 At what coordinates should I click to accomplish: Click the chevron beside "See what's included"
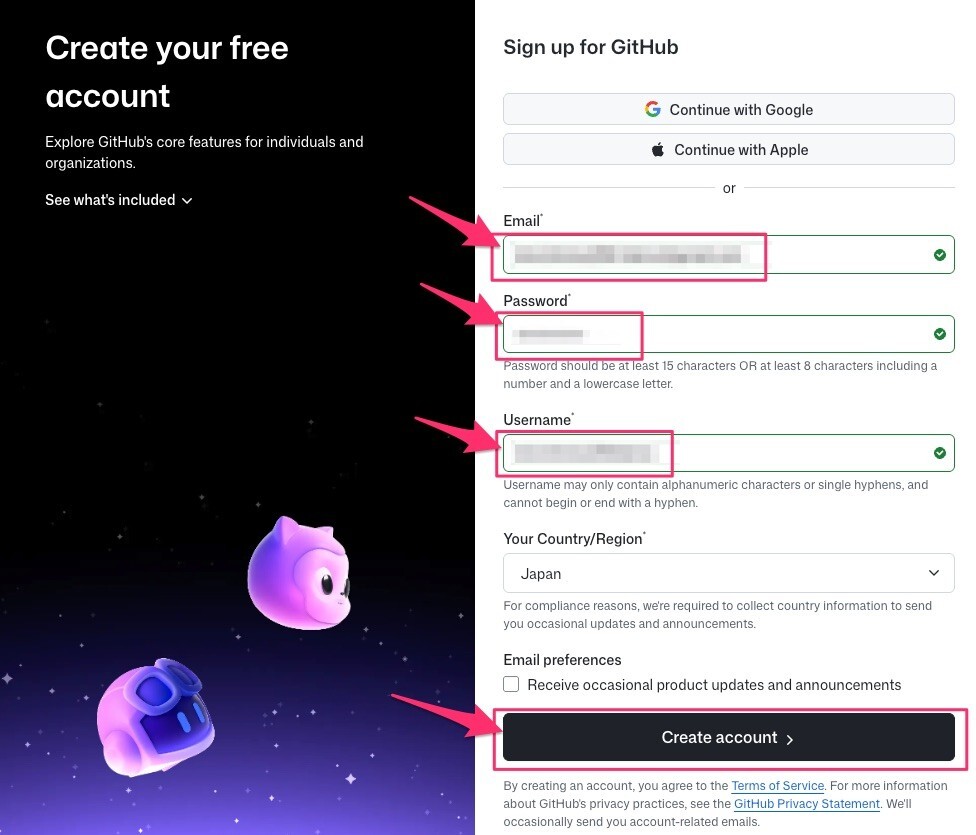[186, 200]
